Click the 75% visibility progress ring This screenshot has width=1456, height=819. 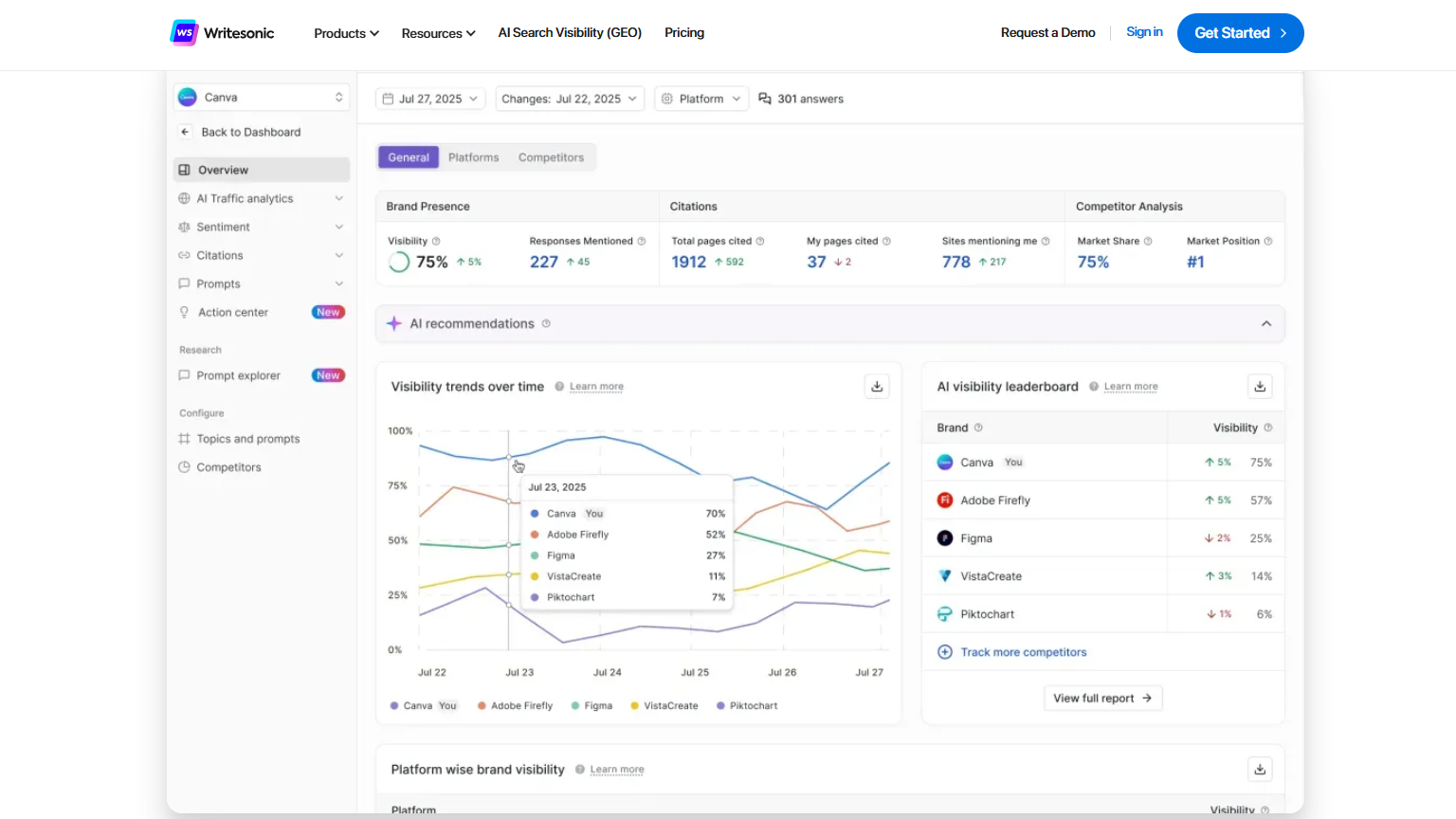point(398,261)
